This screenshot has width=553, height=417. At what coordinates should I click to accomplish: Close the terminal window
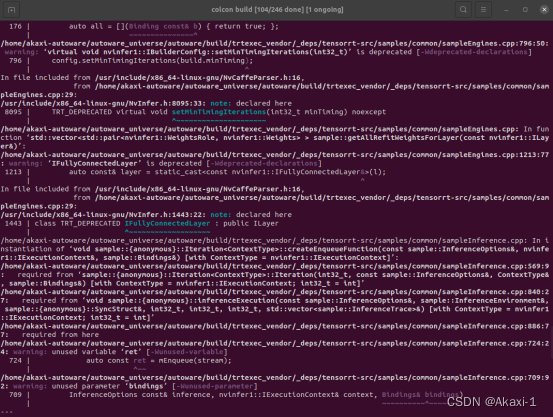pos(544,10)
